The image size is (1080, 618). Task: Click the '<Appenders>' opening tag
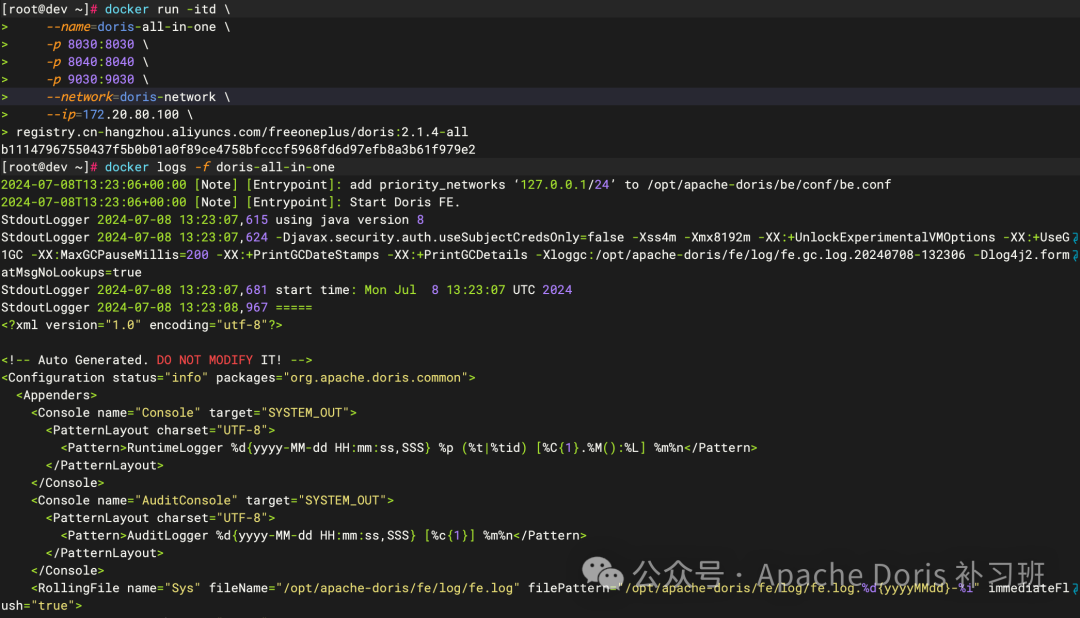56,395
